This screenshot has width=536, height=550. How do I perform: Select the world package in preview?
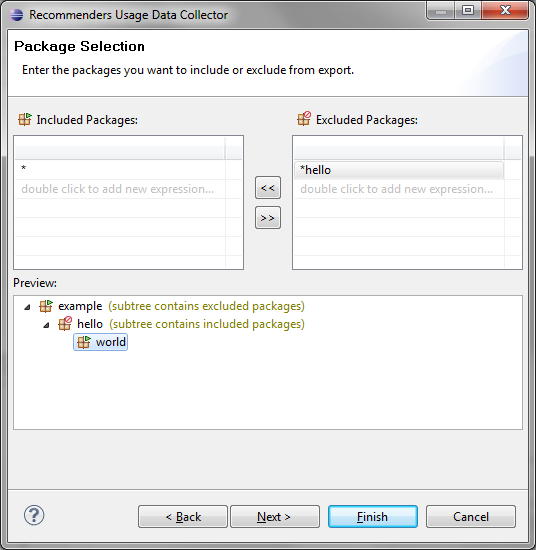[x=101, y=342]
